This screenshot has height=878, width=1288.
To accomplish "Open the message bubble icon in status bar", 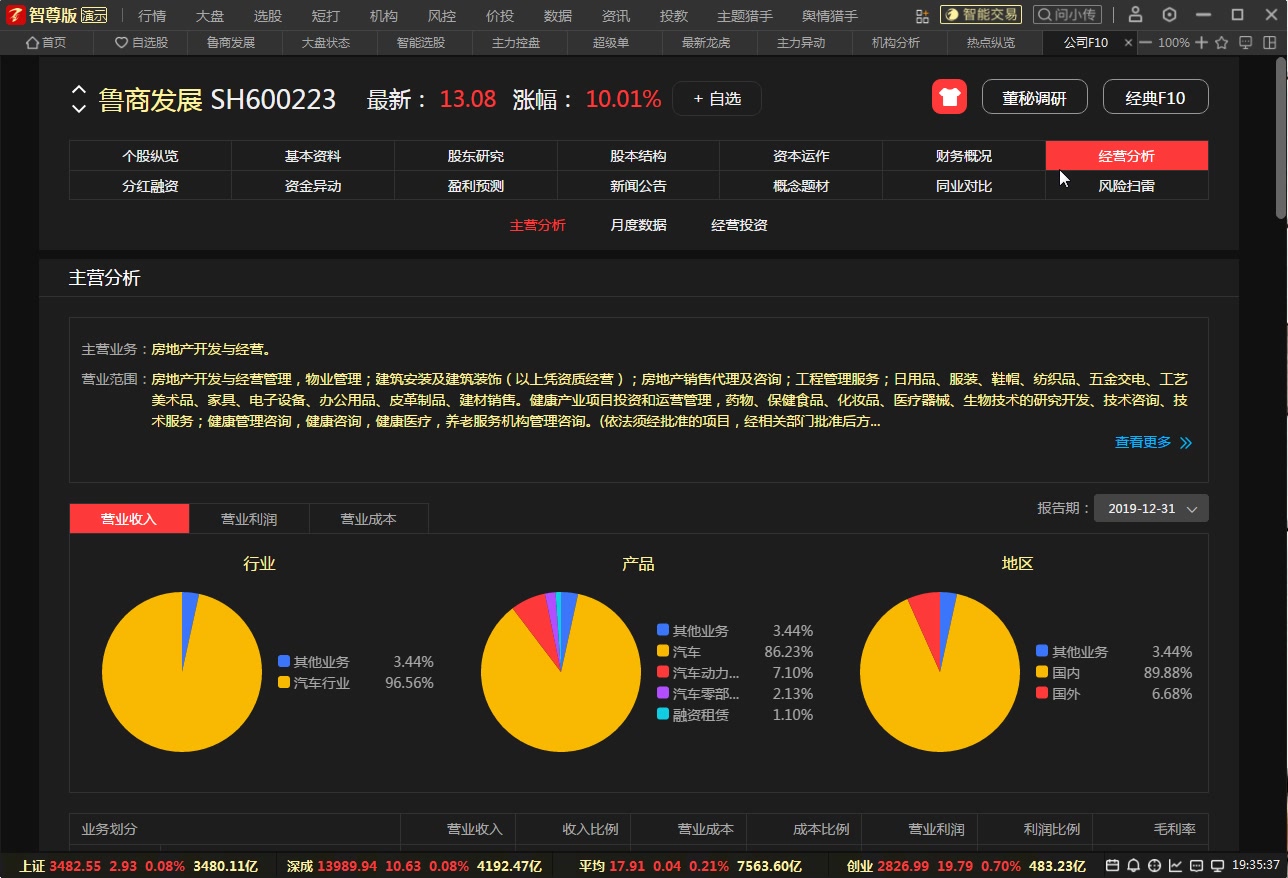I will pyautogui.click(x=1196, y=866).
